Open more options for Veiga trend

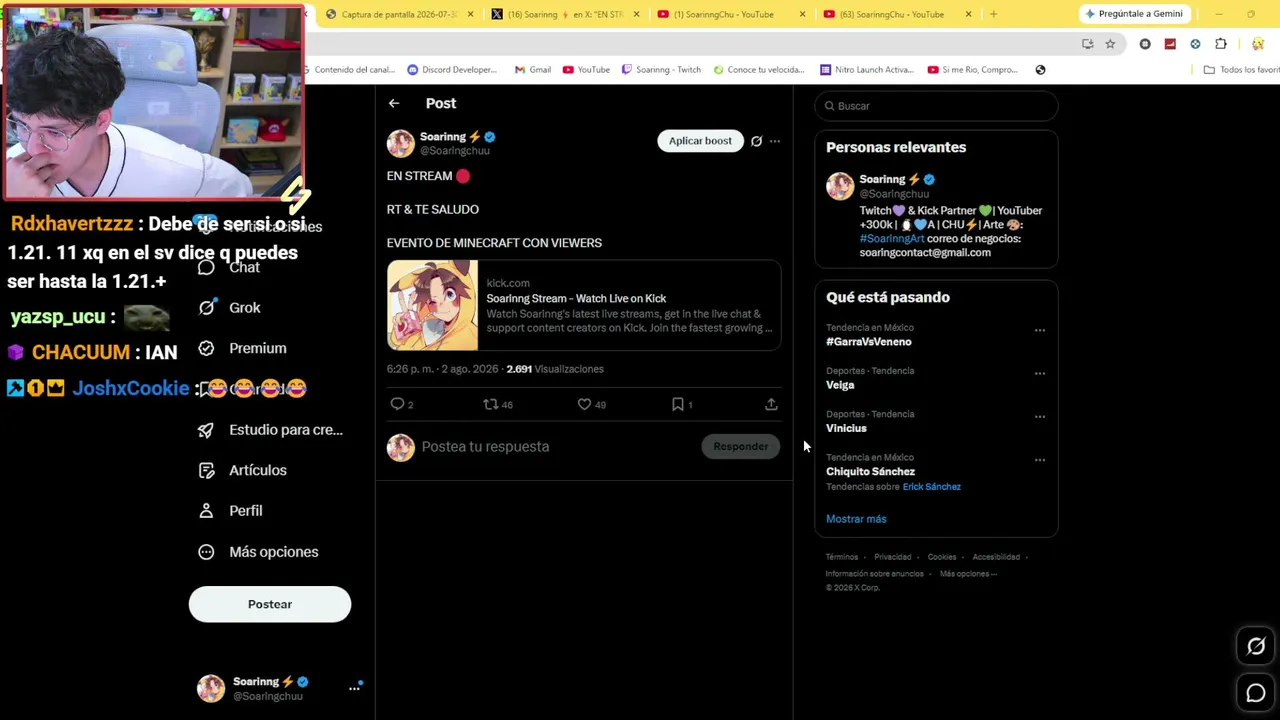click(1040, 373)
